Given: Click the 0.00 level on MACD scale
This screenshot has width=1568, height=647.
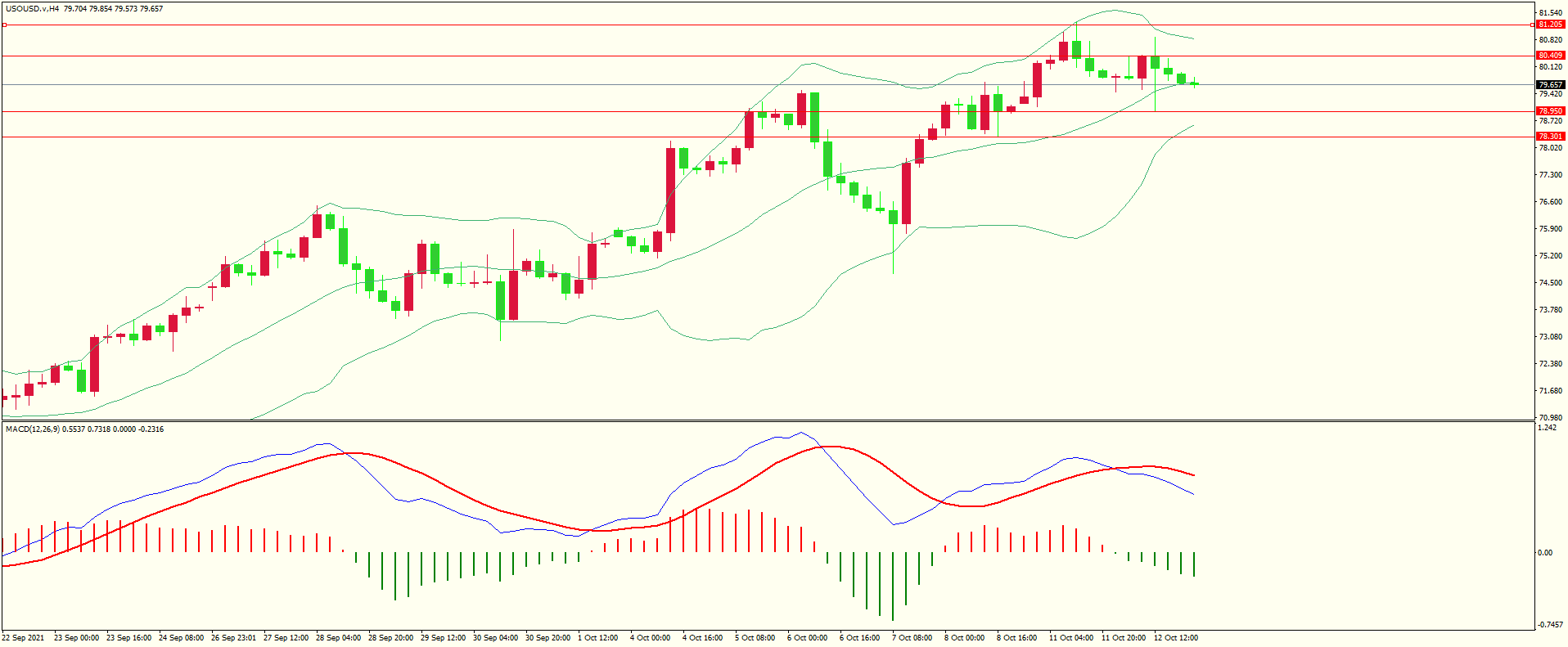Looking at the screenshot, I should (1545, 553).
